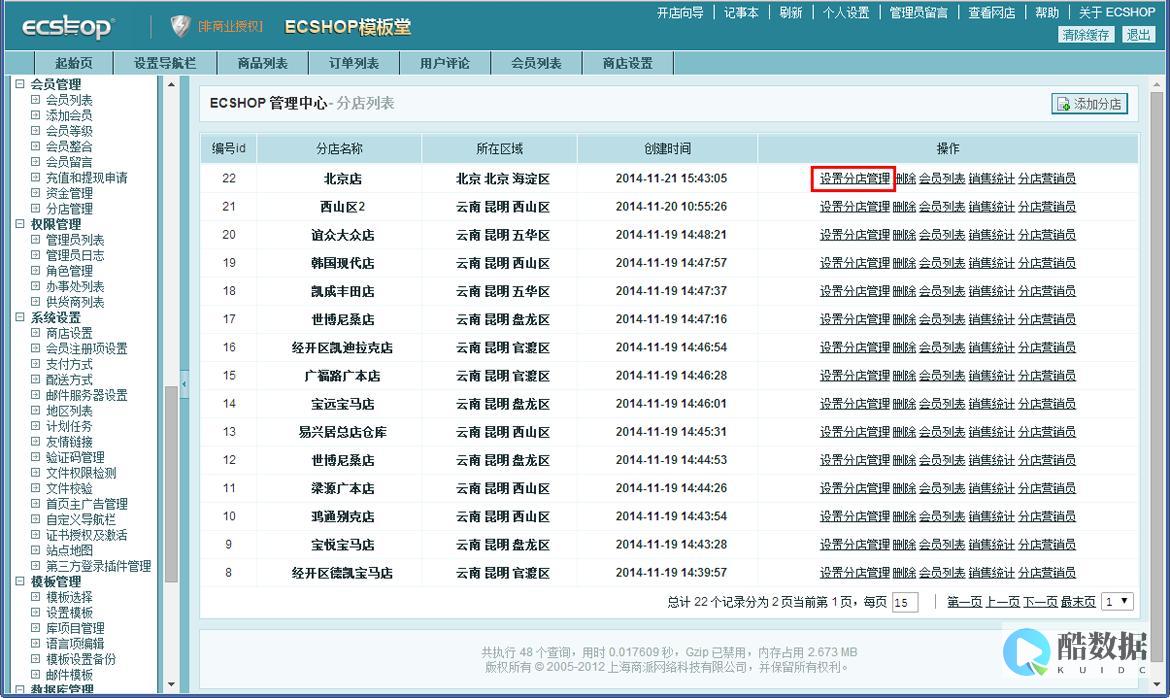Open 第三方登录插件管理 in sidebar
This screenshot has width=1170, height=698.
point(98,566)
